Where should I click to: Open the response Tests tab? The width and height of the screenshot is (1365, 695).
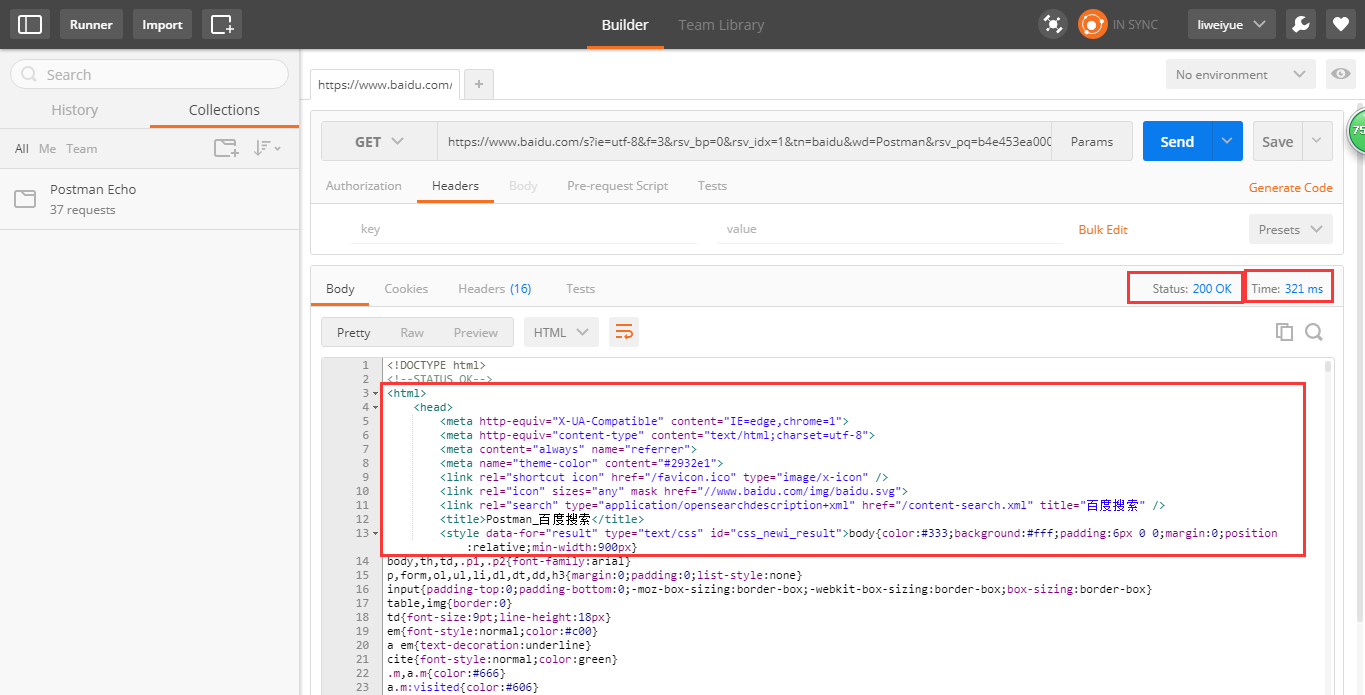click(580, 289)
